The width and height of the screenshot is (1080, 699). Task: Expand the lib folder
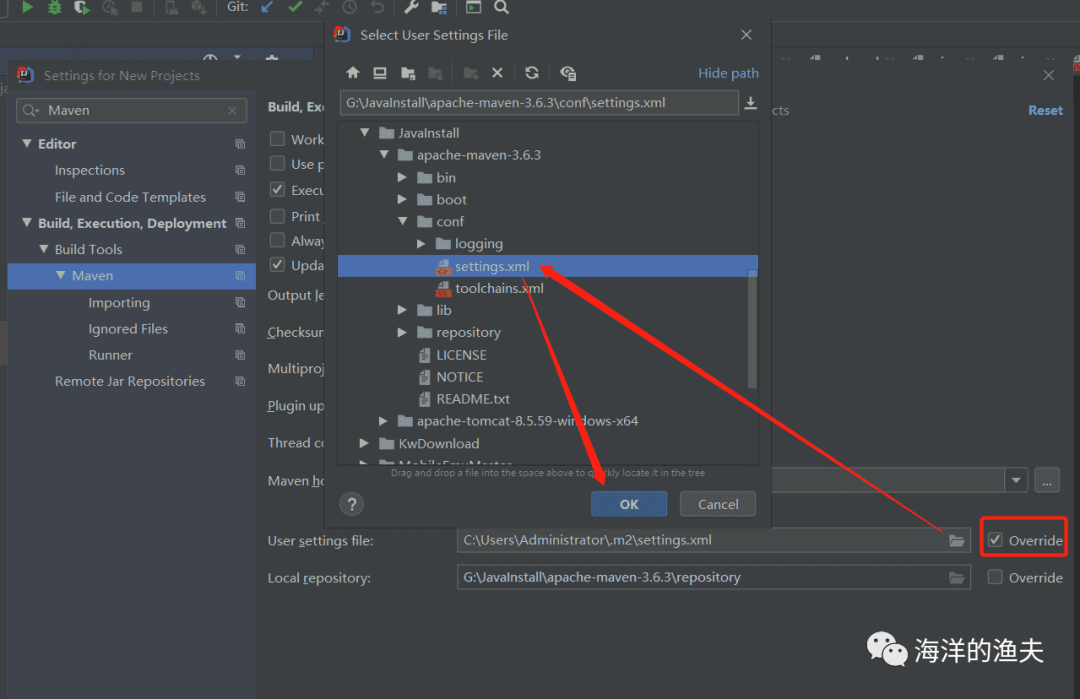click(403, 310)
